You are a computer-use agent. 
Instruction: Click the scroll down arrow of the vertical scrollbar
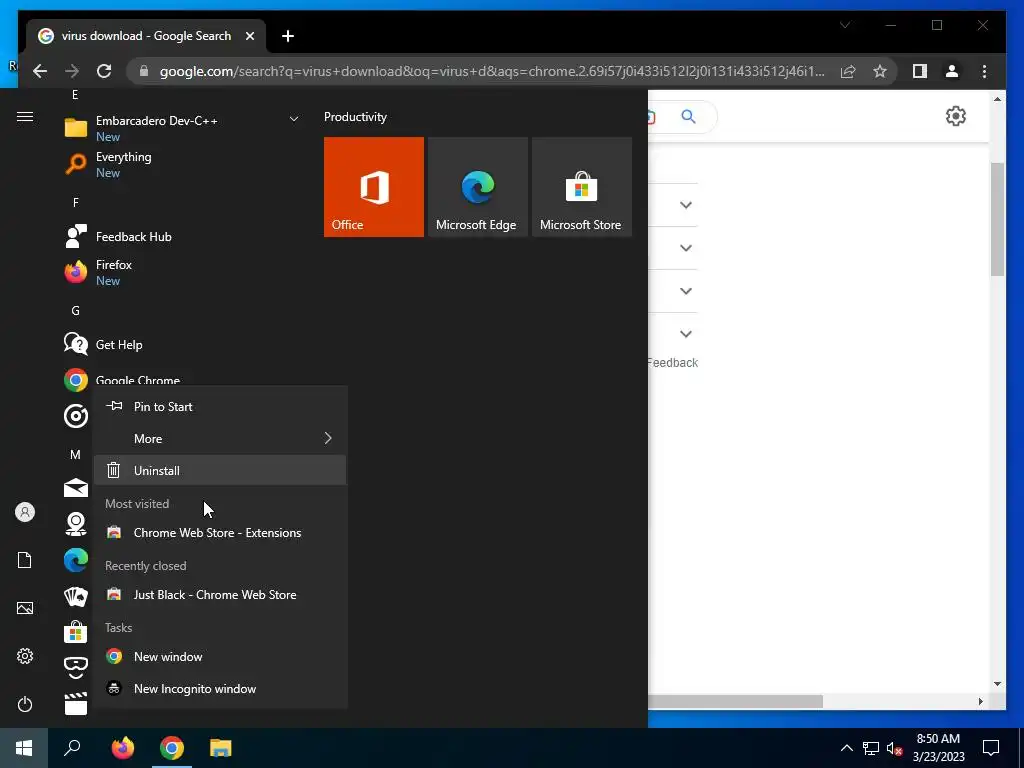[997, 684]
